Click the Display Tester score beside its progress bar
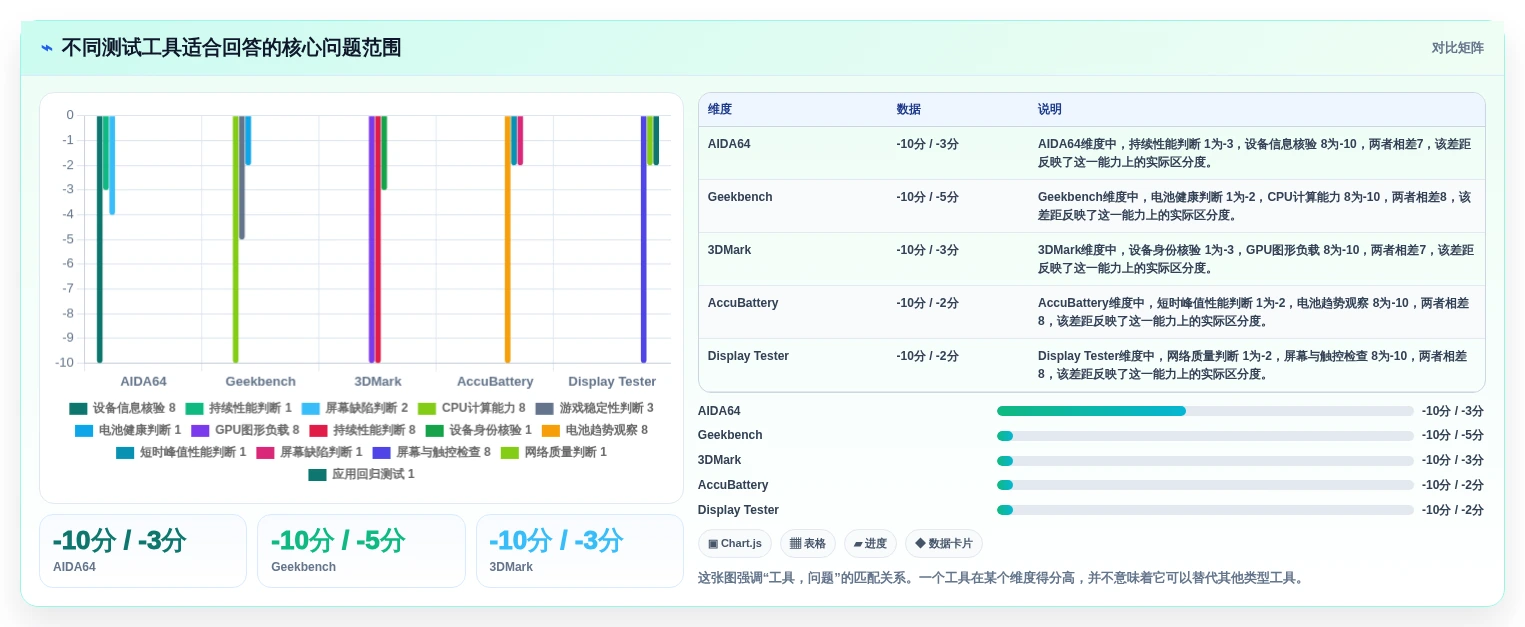1525x627 pixels. (1453, 510)
